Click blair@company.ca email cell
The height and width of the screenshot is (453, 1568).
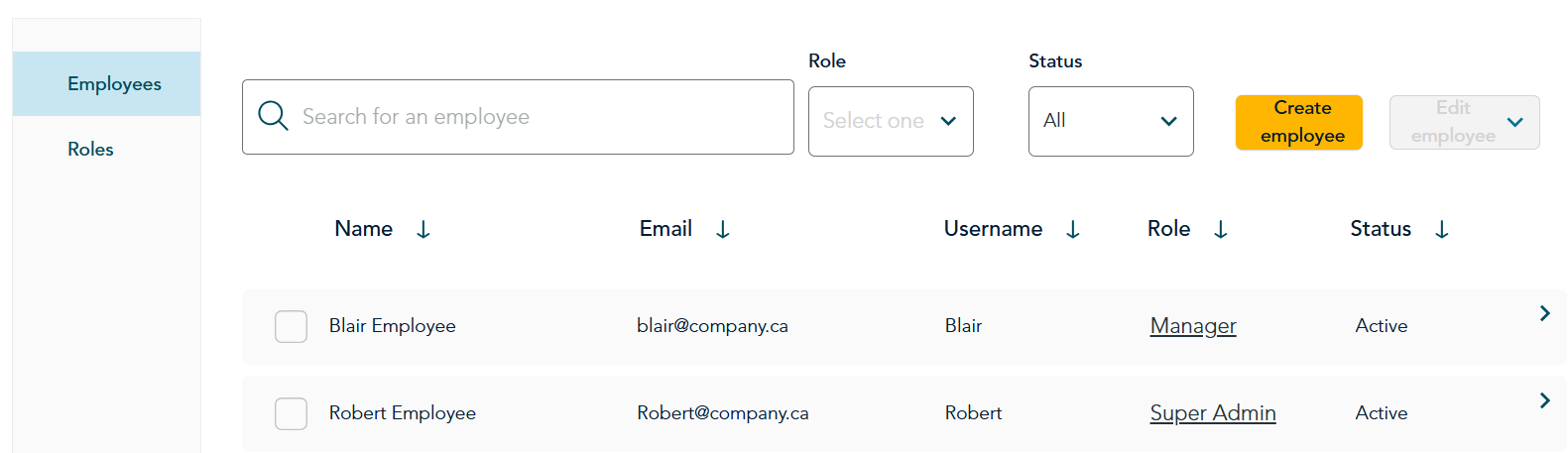click(712, 326)
